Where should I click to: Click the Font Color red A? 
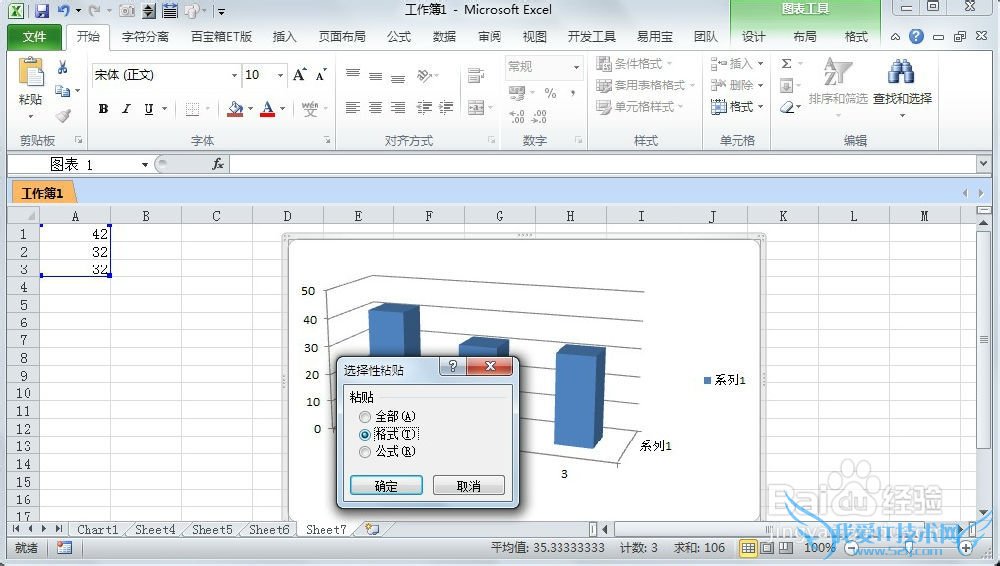268,109
